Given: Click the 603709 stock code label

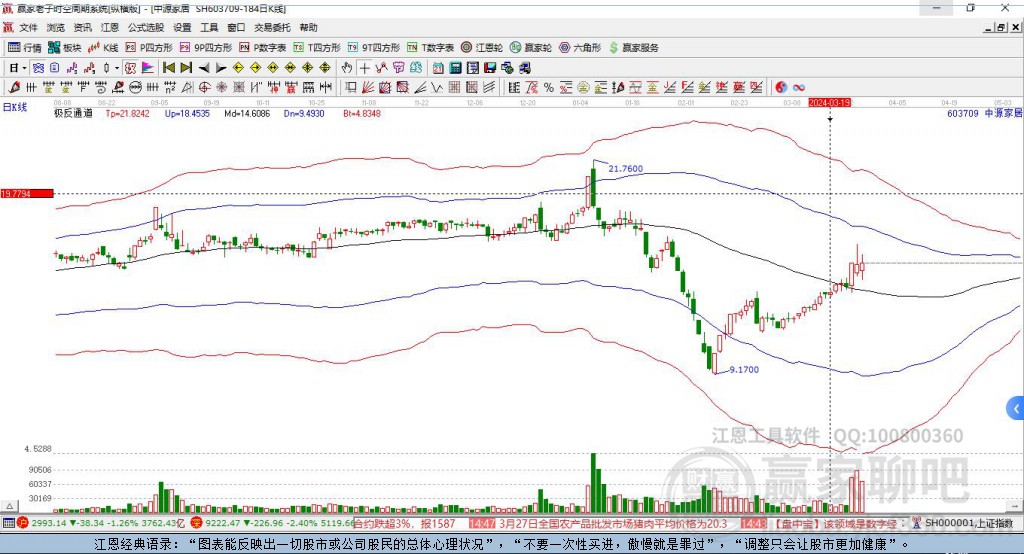Looking at the screenshot, I should click(963, 113).
